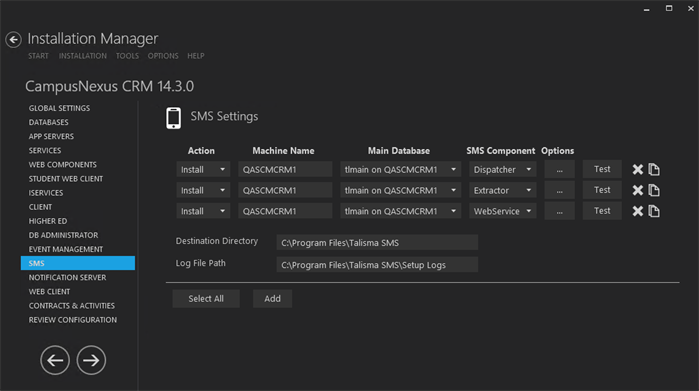Select DATABASES in sidebar

click(49, 122)
